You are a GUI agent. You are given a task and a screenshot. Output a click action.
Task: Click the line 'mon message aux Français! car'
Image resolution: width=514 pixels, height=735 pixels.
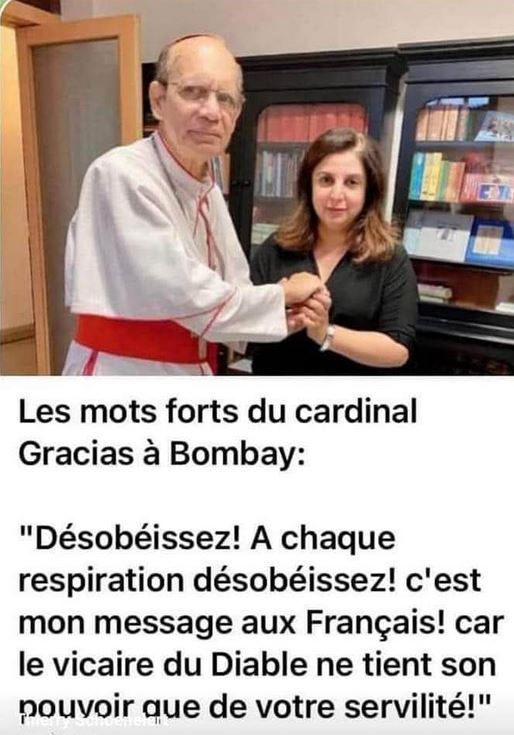click(261, 622)
